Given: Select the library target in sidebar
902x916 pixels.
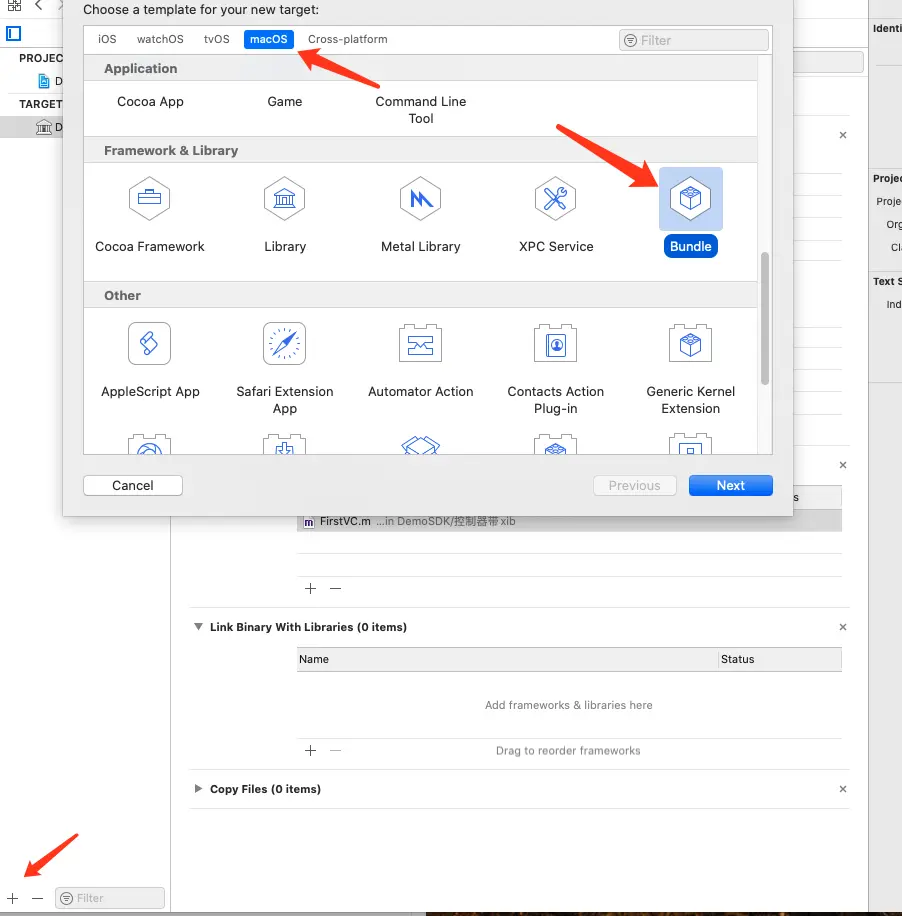Looking at the screenshot, I should point(44,127).
